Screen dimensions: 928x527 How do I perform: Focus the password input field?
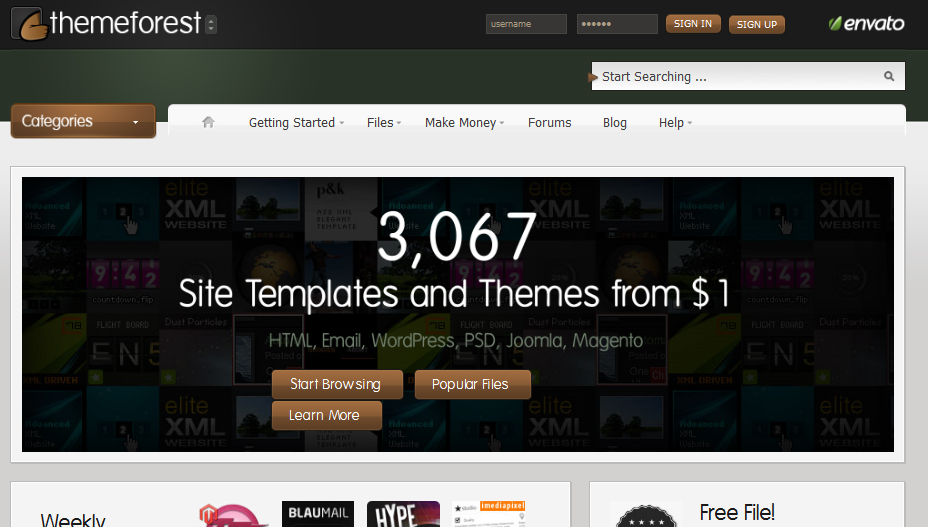617,24
